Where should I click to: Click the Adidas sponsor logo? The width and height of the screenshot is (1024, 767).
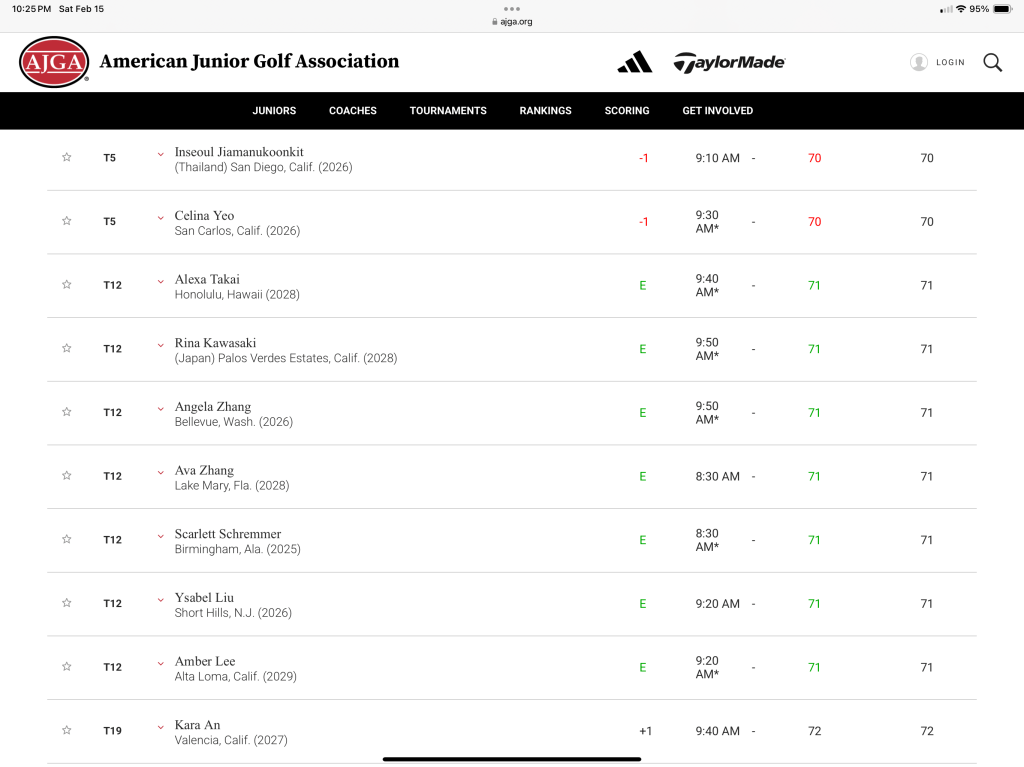634,62
